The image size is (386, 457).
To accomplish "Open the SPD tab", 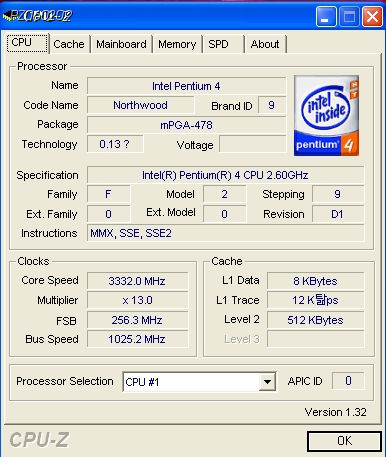I will pos(223,44).
